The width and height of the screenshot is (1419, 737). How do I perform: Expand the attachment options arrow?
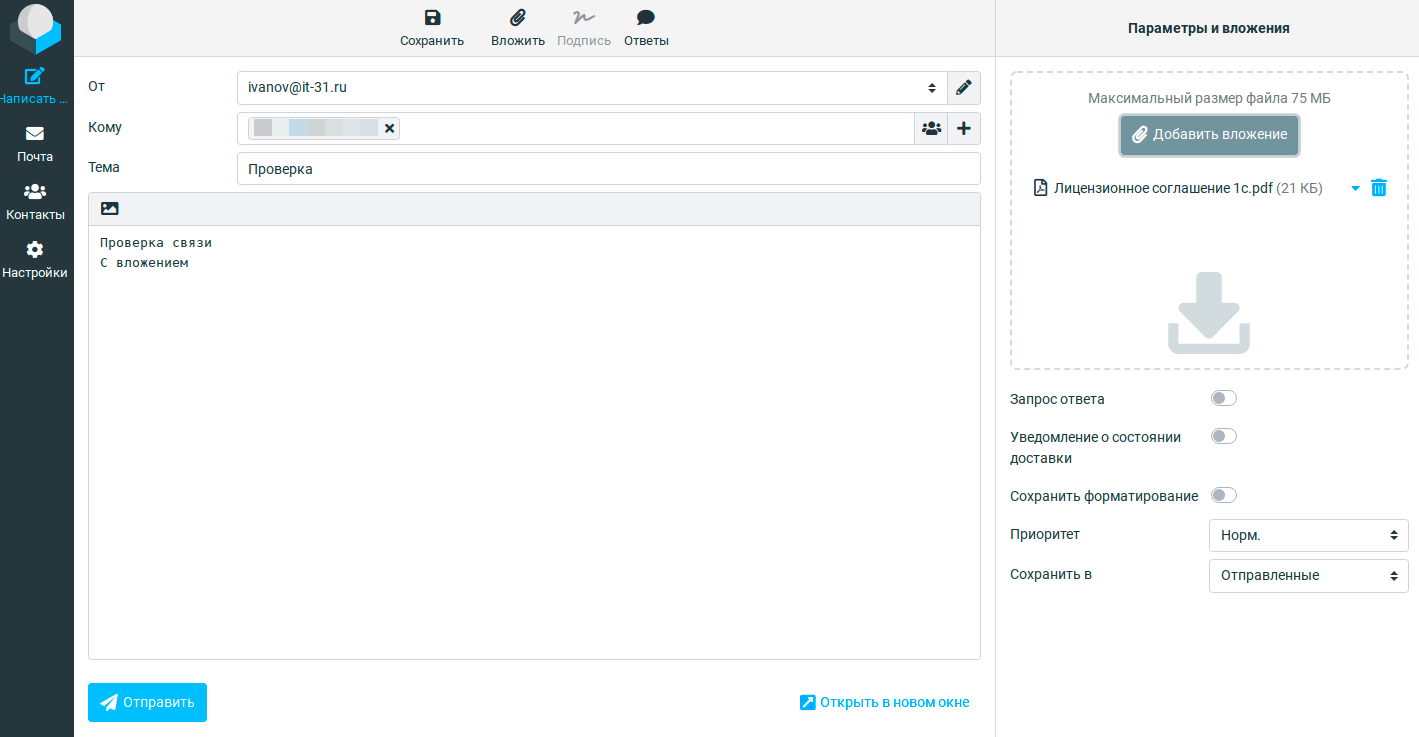pos(1356,188)
